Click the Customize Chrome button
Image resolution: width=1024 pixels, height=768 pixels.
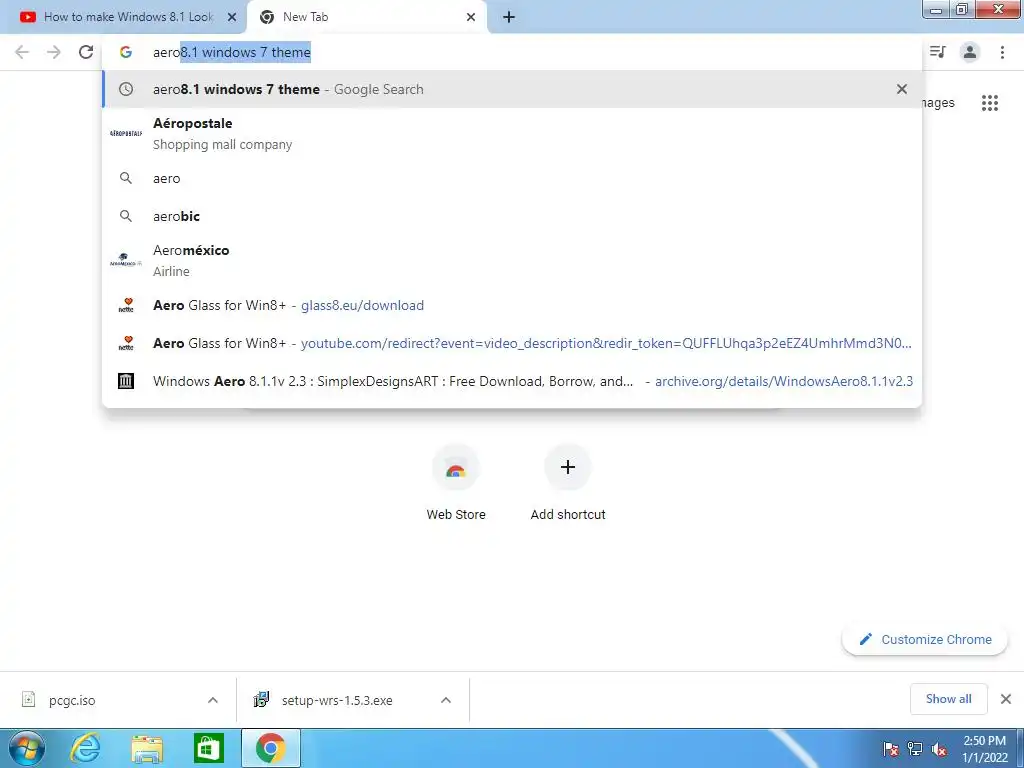tap(925, 639)
